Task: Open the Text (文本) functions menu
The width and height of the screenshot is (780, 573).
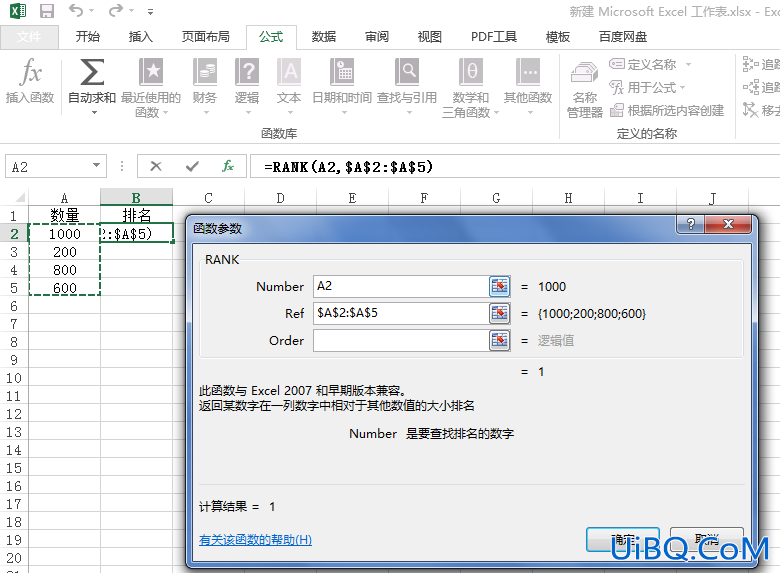Action: 289,88
